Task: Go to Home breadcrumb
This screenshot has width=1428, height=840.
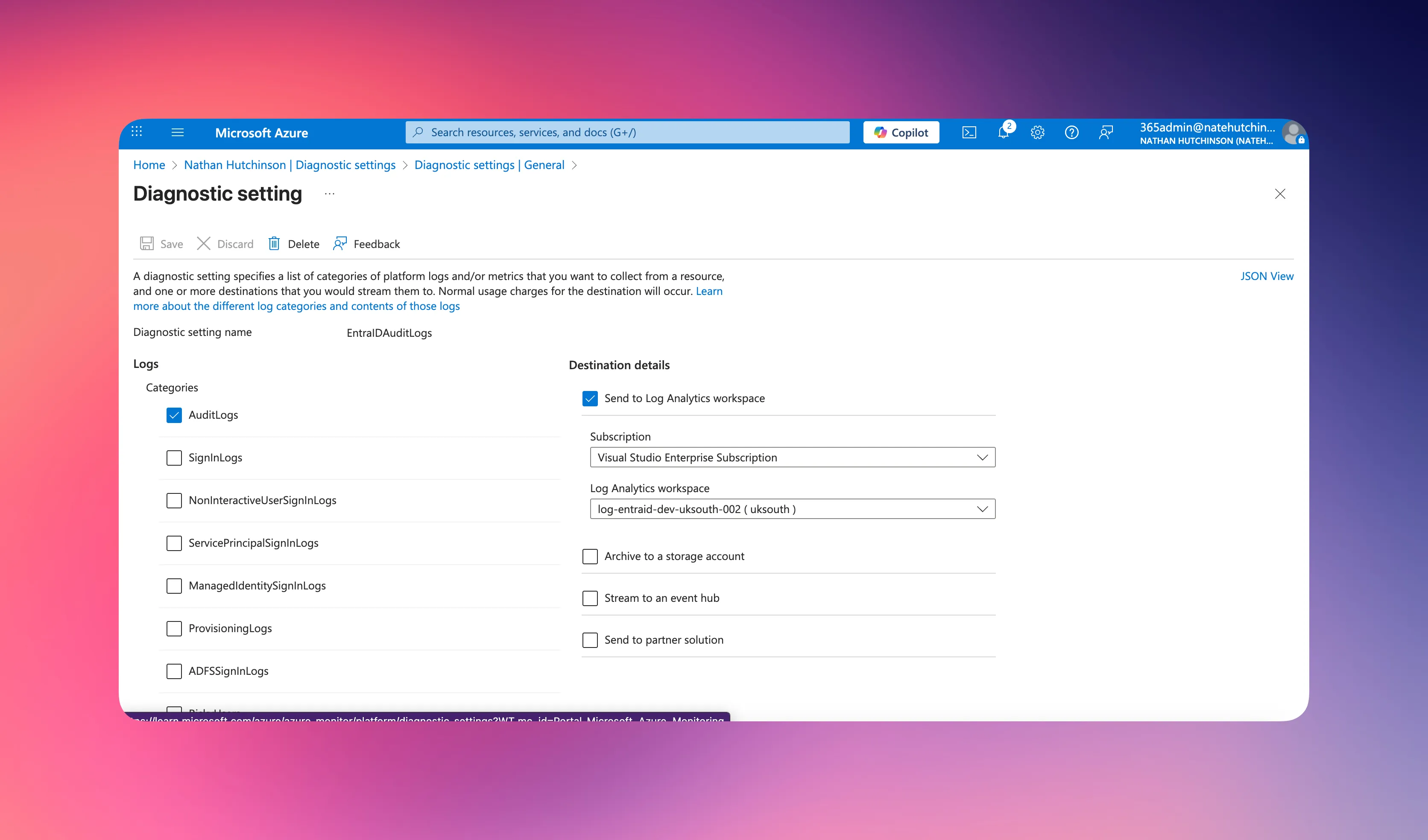Action: tap(149, 165)
